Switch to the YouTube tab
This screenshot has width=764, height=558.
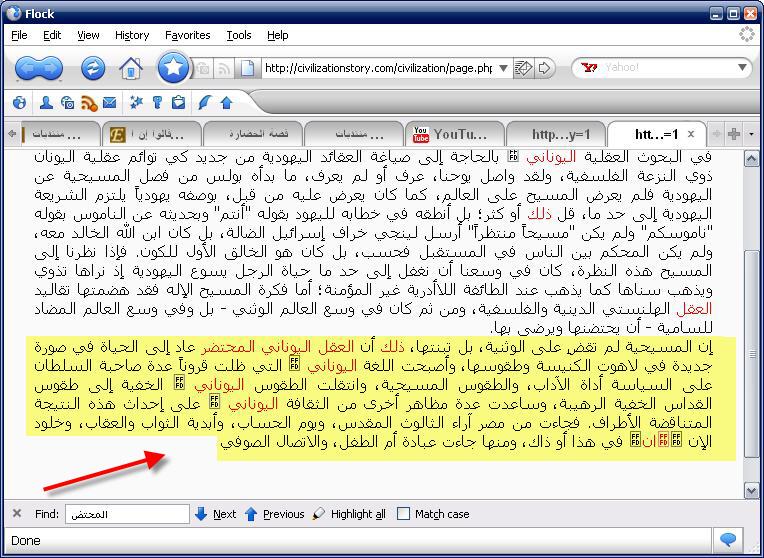click(453, 134)
